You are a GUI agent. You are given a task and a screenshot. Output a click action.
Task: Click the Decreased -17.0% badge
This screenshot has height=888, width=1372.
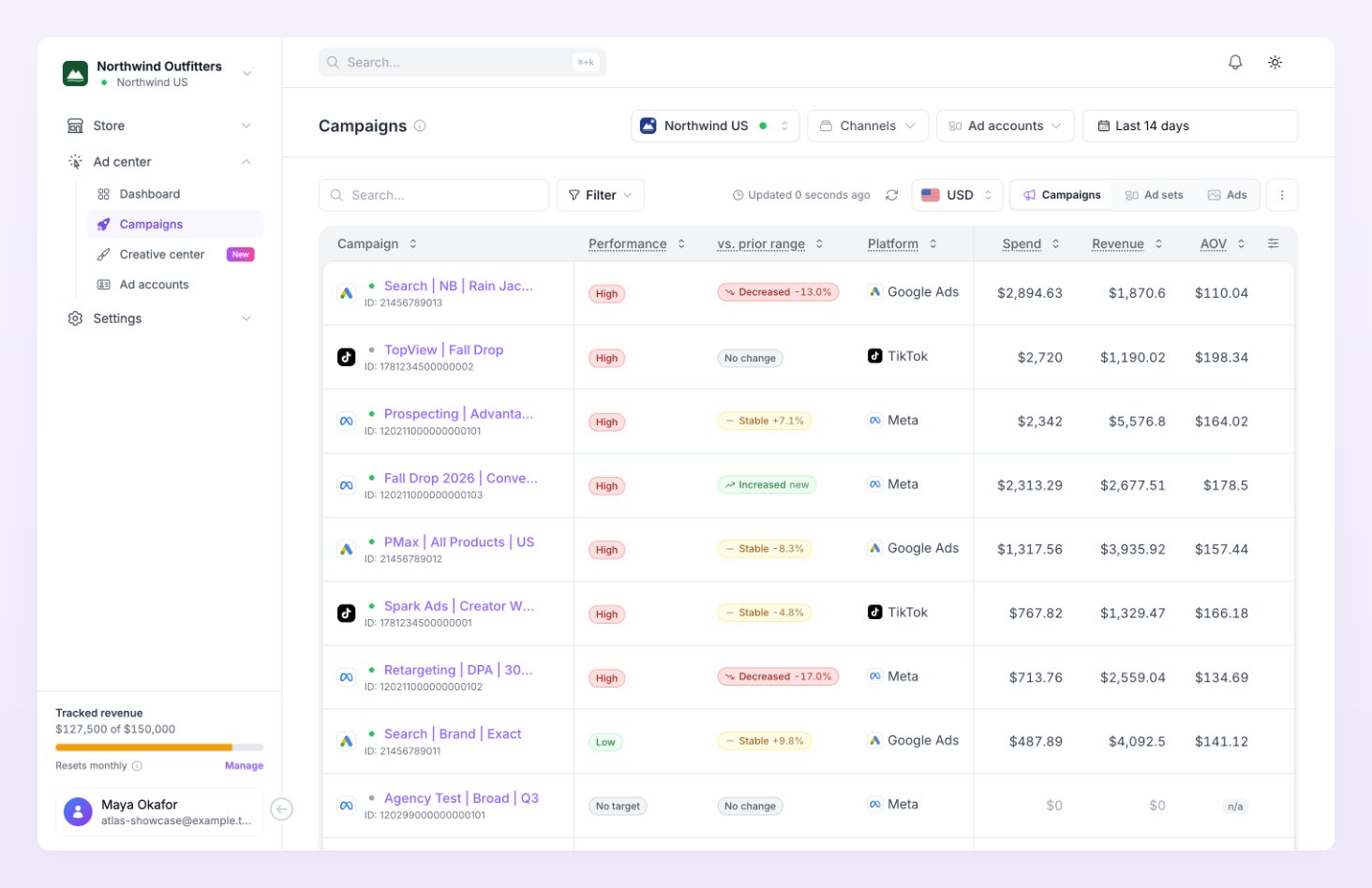tap(778, 676)
